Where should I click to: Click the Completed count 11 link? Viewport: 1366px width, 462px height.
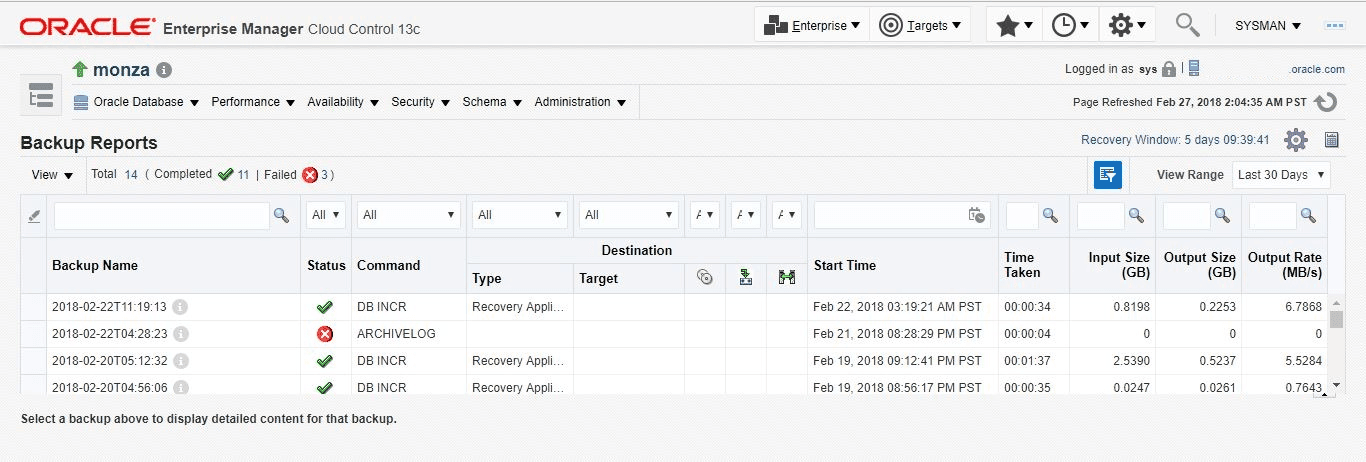click(x=243, y=174)
